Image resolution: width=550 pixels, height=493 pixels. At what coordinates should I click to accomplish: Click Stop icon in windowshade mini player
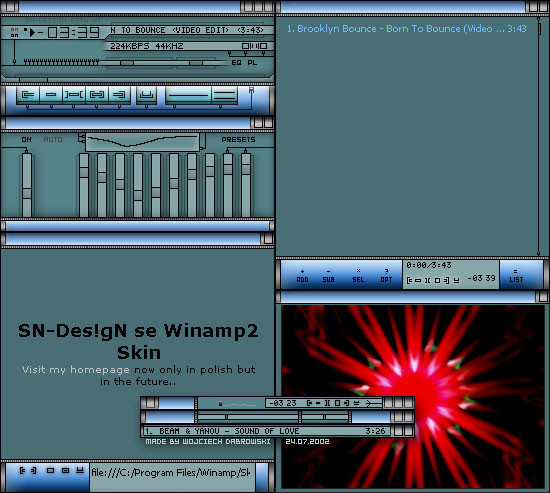pos(337,403)
